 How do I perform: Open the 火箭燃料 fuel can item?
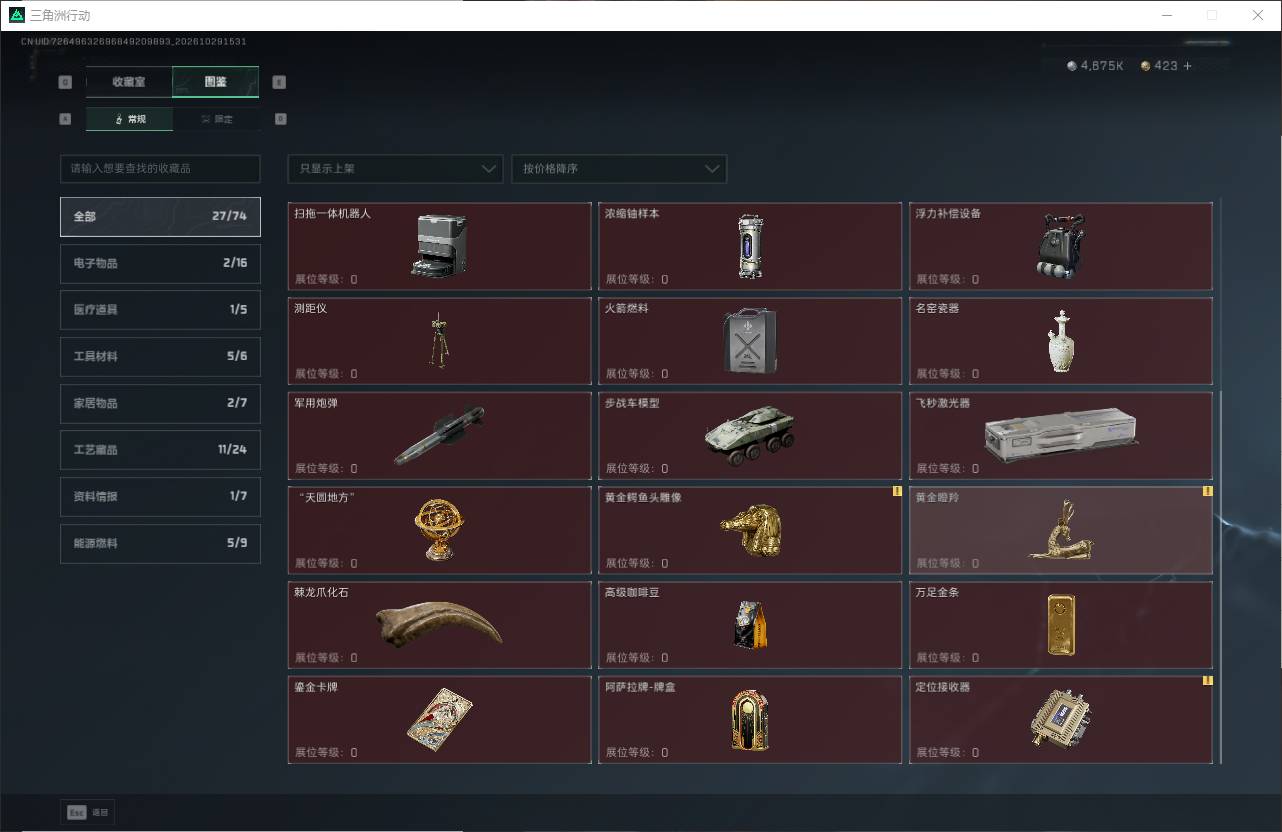[x=750, y=341]
